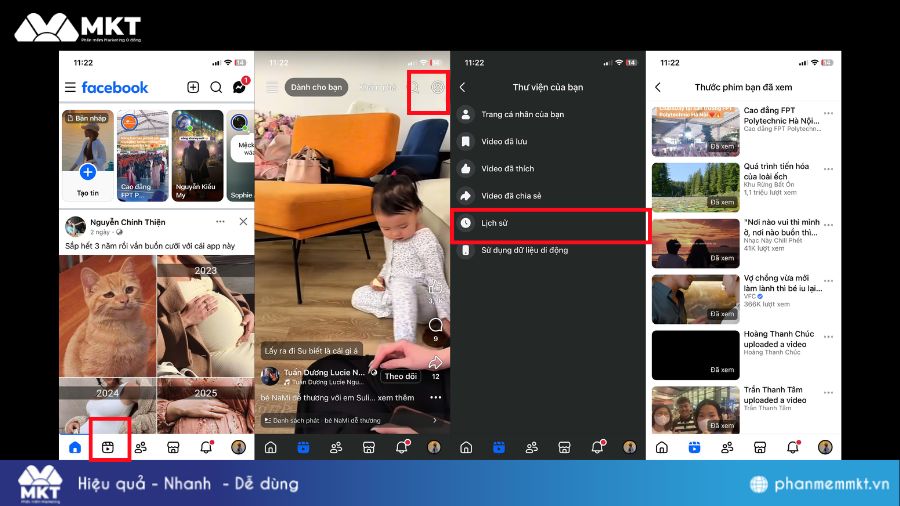The image size is (900, 506).
Task: Open profile avatar tab on Facebook home screen
Action: pos(238,447)
